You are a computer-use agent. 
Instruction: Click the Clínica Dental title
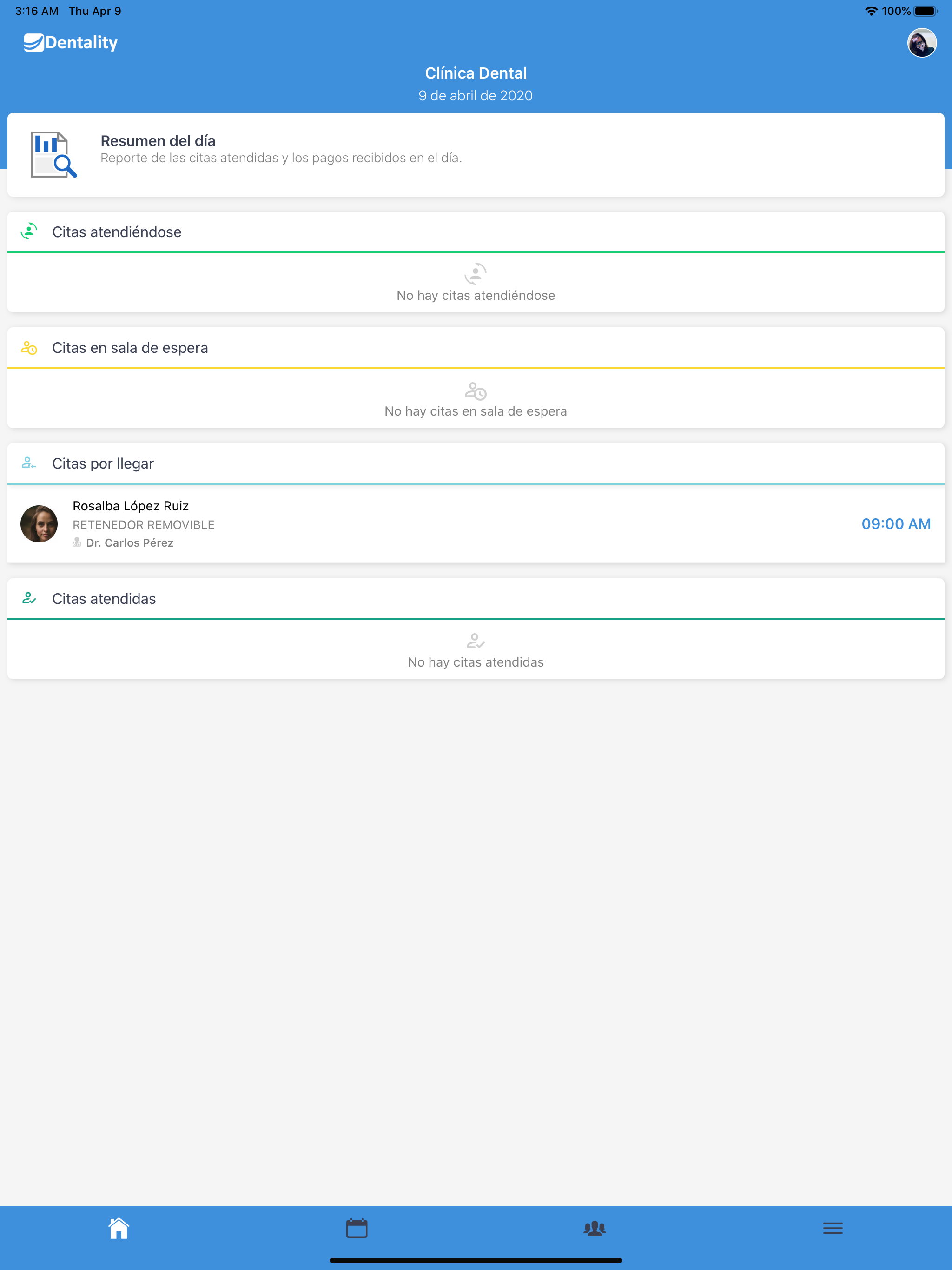pos(476,73)
